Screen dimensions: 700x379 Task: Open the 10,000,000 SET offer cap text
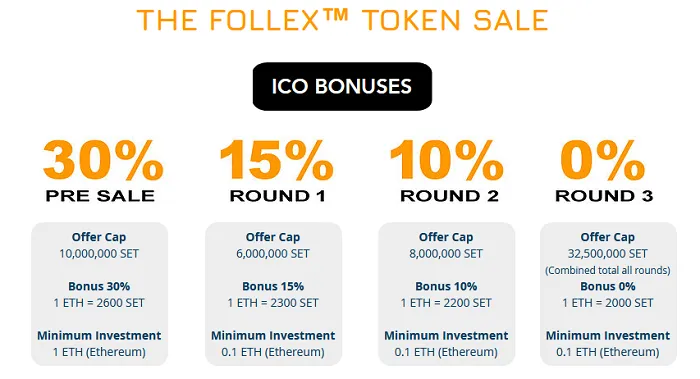[99, 254]
